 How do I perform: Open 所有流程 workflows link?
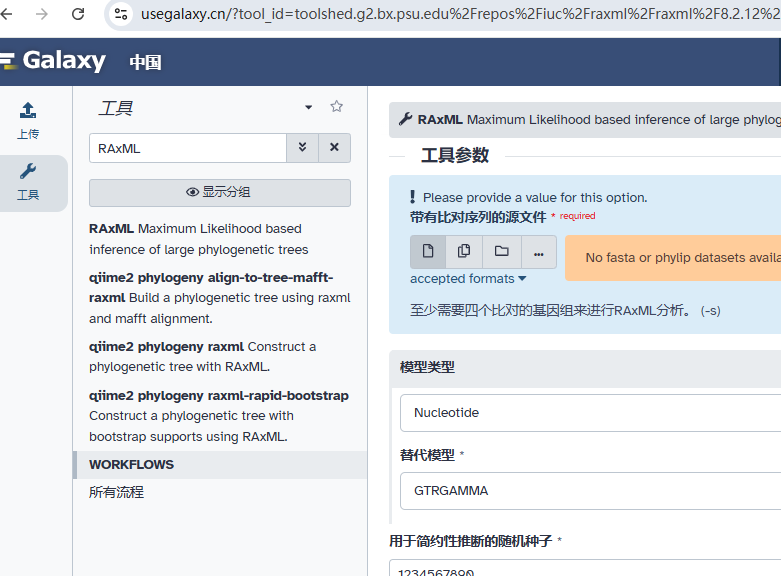pyautogui.click(x=117, y=492)
